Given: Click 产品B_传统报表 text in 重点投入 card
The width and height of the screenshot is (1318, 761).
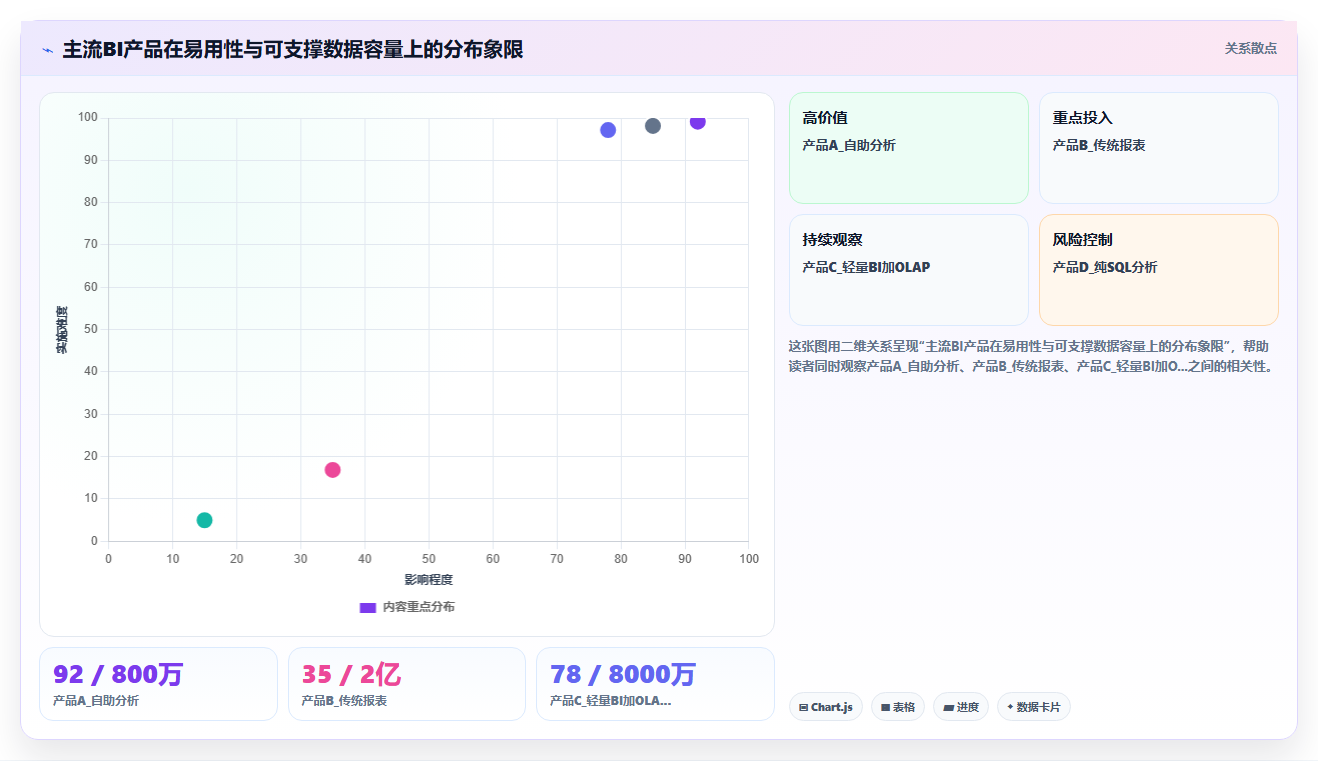Looking at the screenshot, I should point(1099,145).
